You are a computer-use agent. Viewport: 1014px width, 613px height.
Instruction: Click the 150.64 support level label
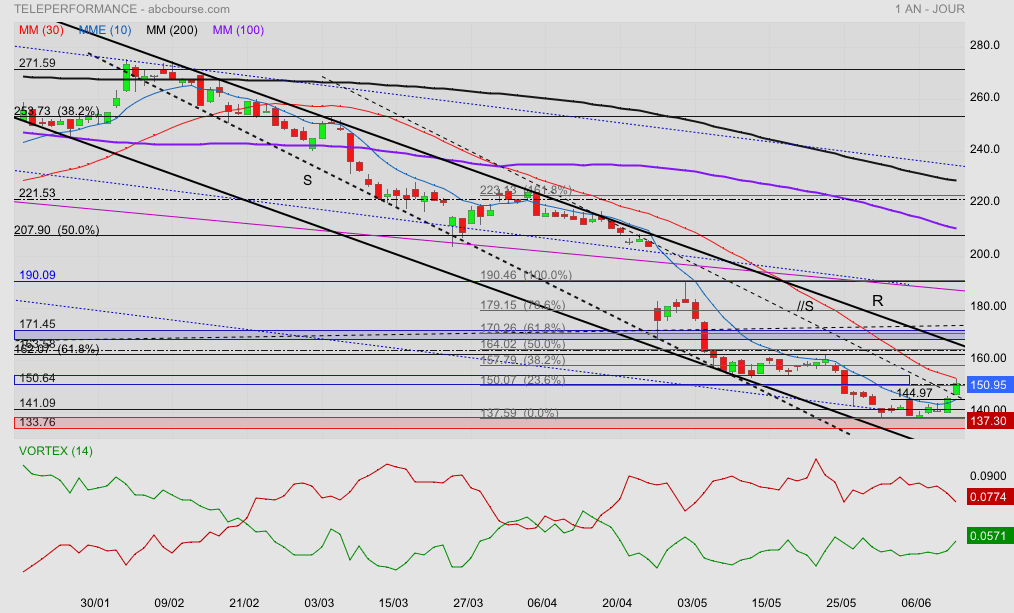(37, 378)
